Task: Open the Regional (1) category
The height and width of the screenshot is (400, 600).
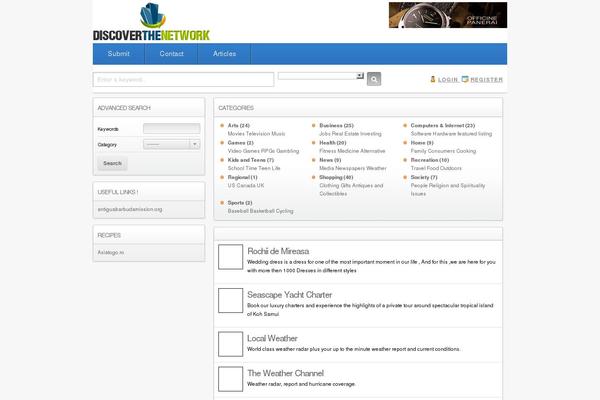Action: coord(242,177)
